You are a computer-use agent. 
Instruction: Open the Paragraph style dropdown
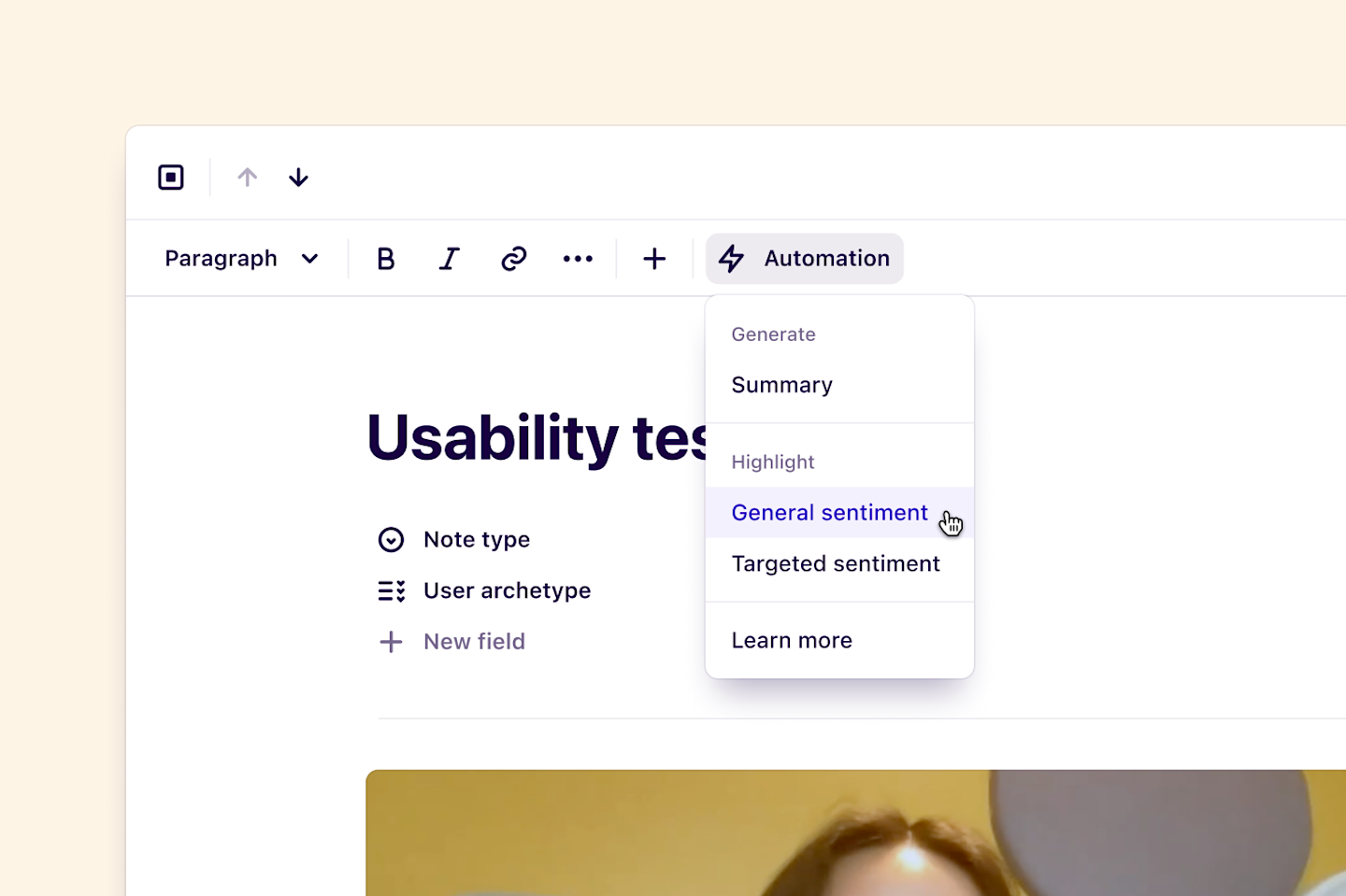[242, 259]
